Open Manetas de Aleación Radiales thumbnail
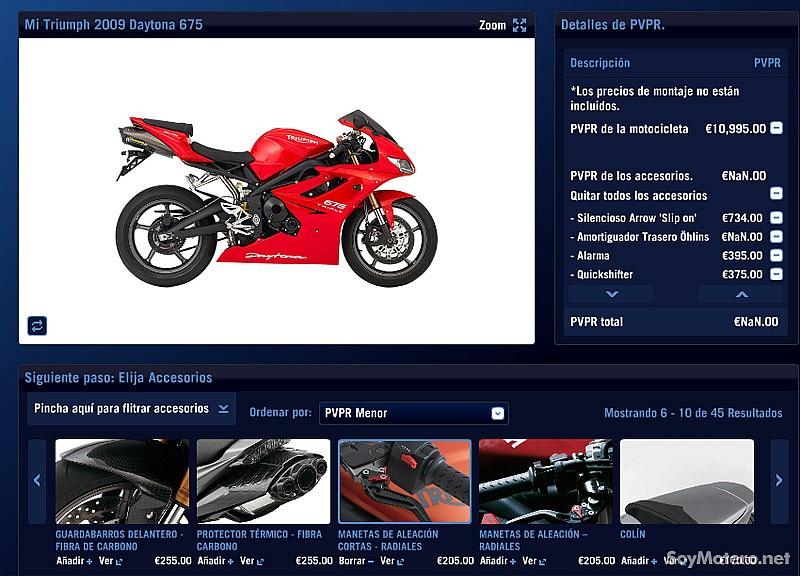The height and width of the screenshot is (576, 800). pyautogui.click(x=546, y=482)
